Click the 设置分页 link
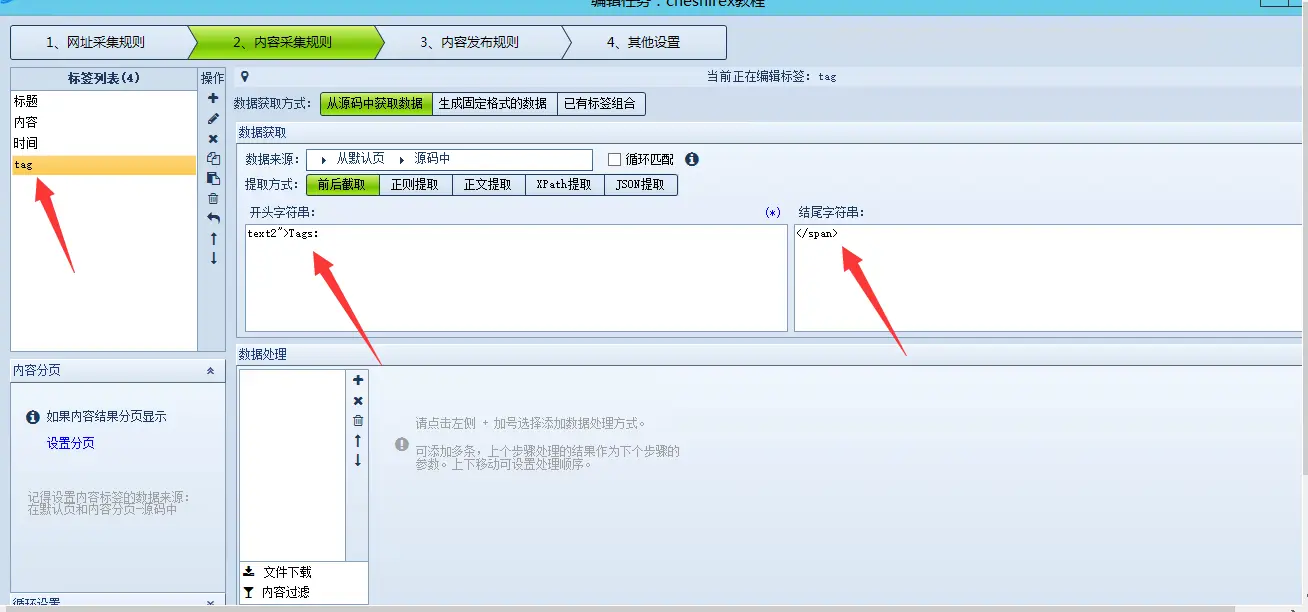 pos(71,443)
